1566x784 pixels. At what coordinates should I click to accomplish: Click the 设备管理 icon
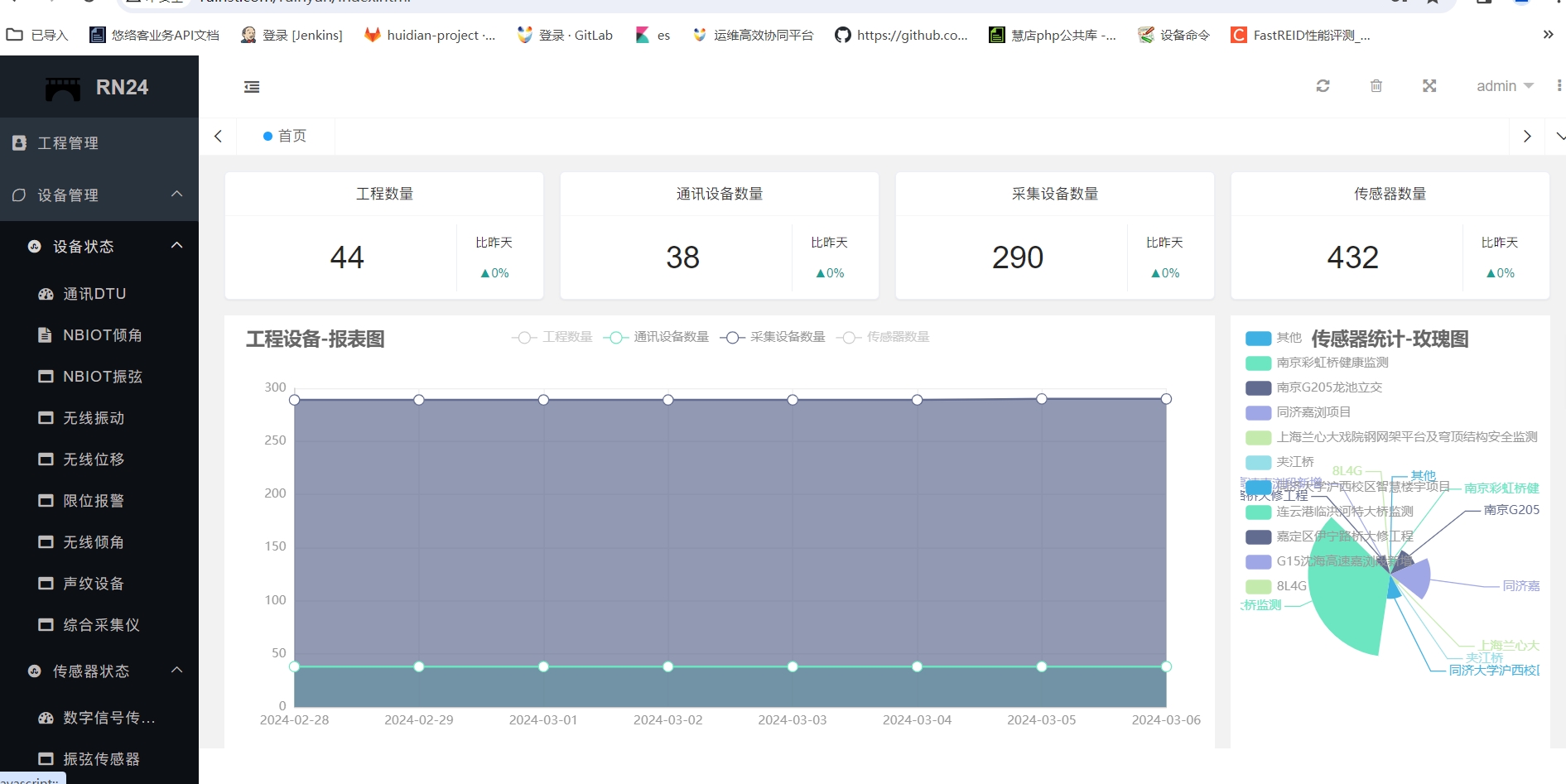pos(19,195)
